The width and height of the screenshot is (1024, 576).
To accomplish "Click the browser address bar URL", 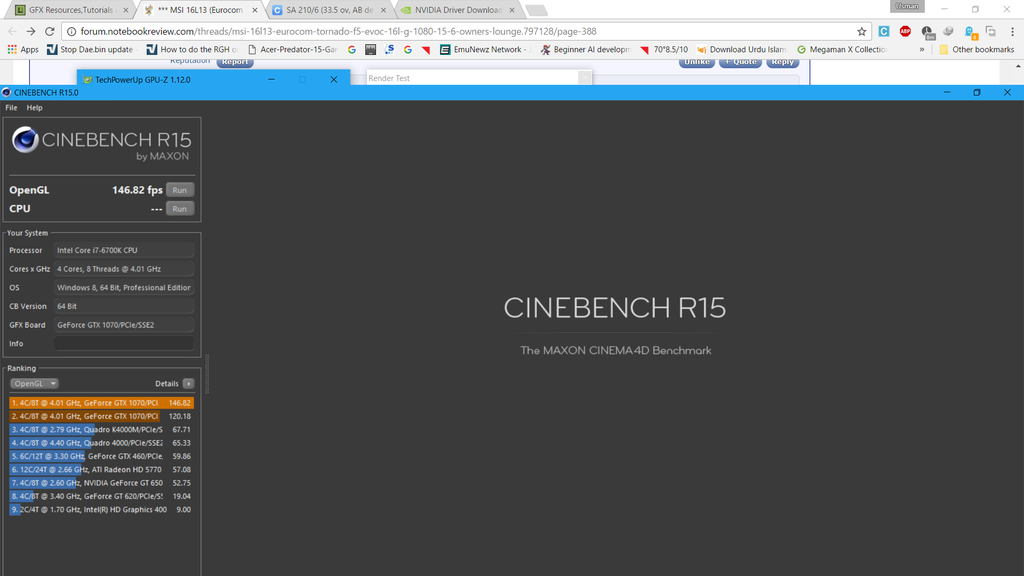I will pos(338,31).
